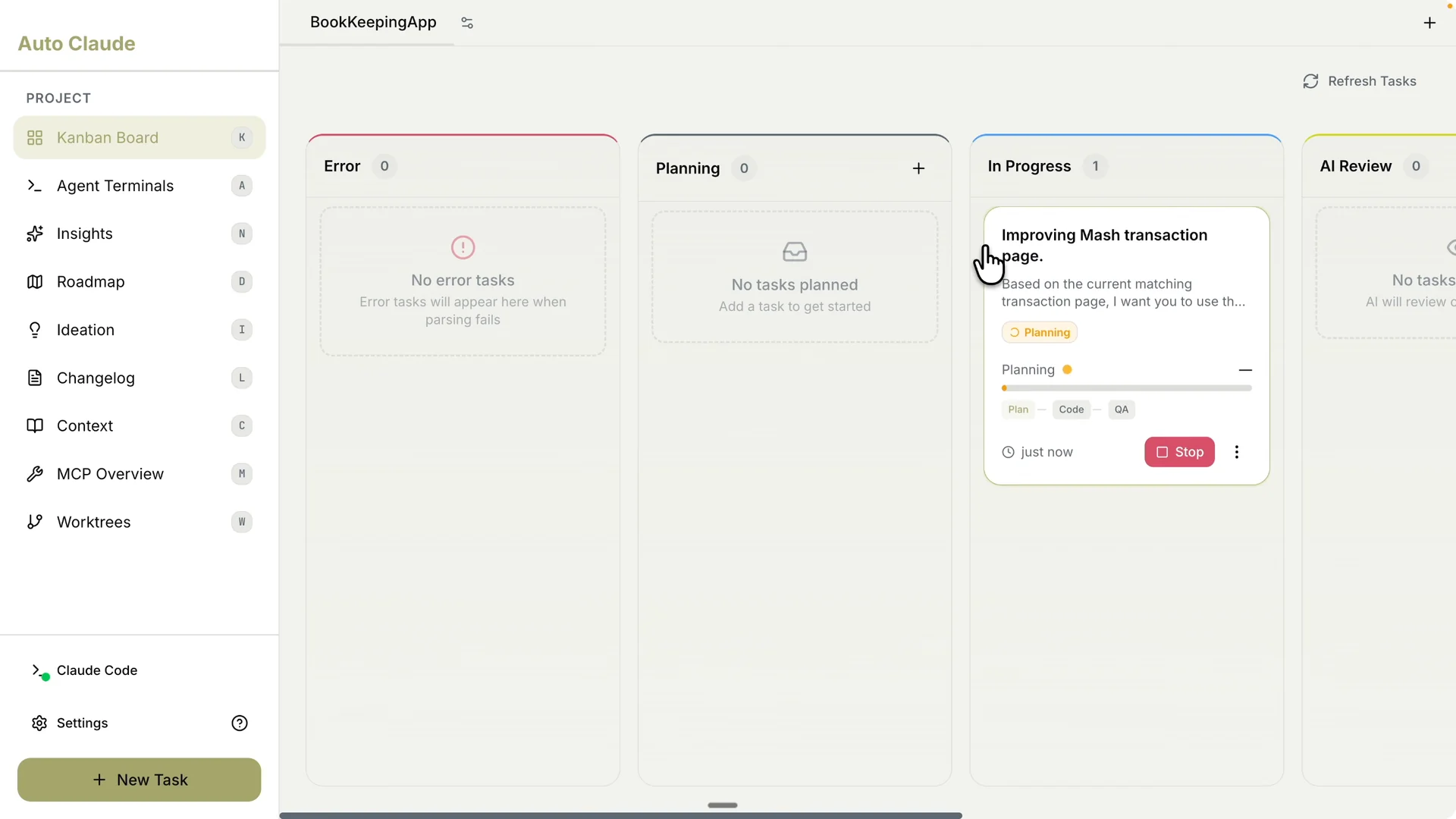Click the 'No error tasks' placeholder text
The image size is (1456, 819).
click(463, 281)
